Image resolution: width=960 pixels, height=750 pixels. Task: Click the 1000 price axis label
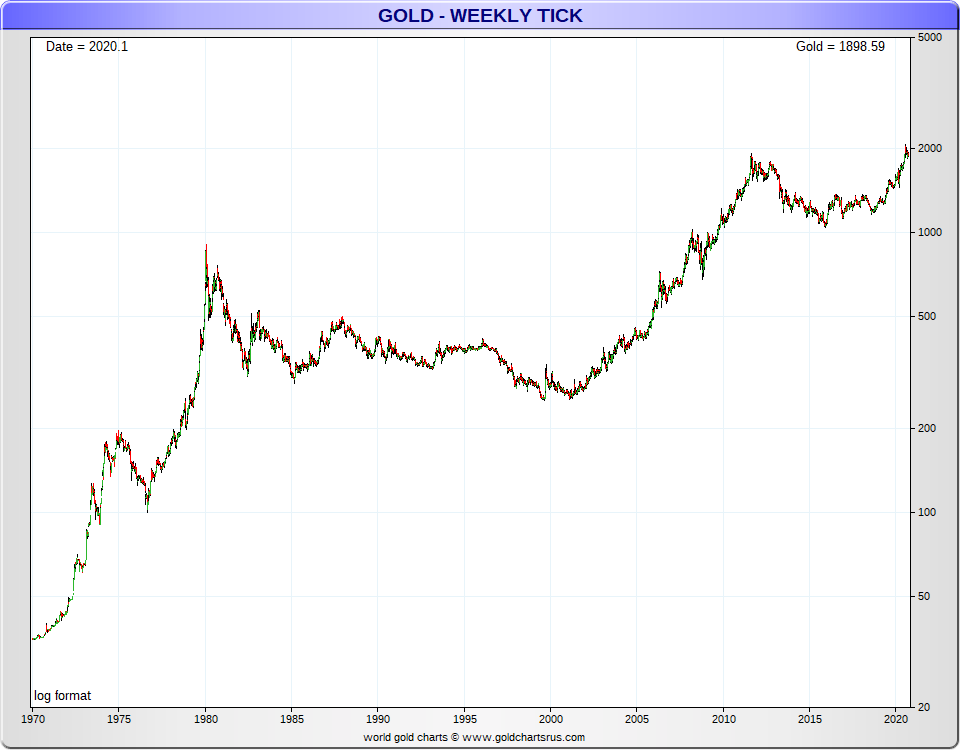930,232
